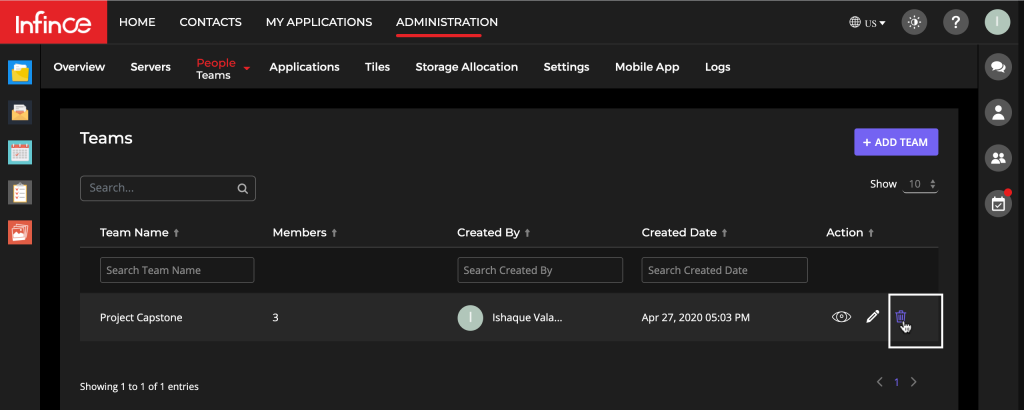Open the calendar app in left sidebar
The height and width of the screenshot is (410, 1024).
20,153
